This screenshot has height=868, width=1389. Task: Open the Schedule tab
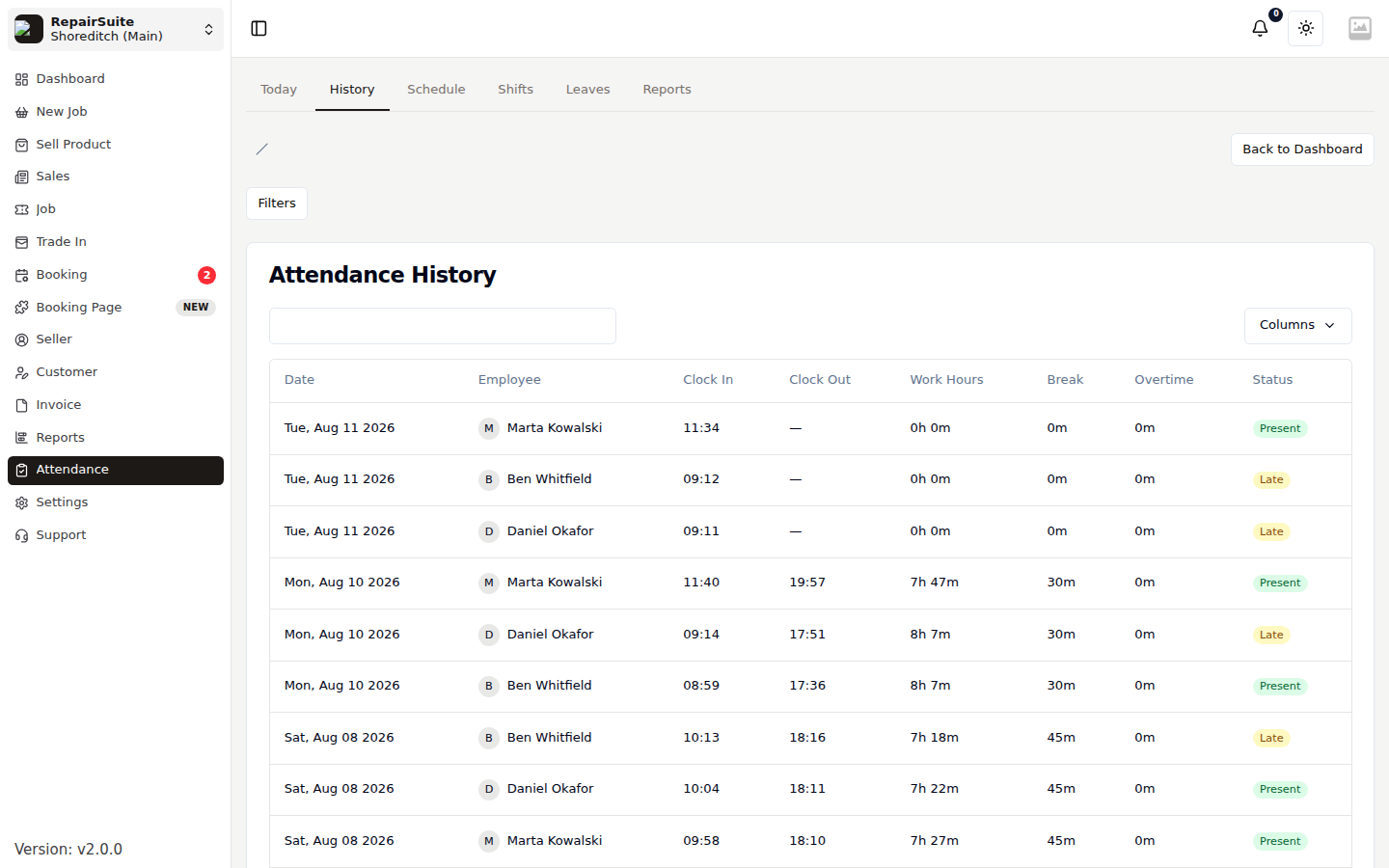[436, 89]
